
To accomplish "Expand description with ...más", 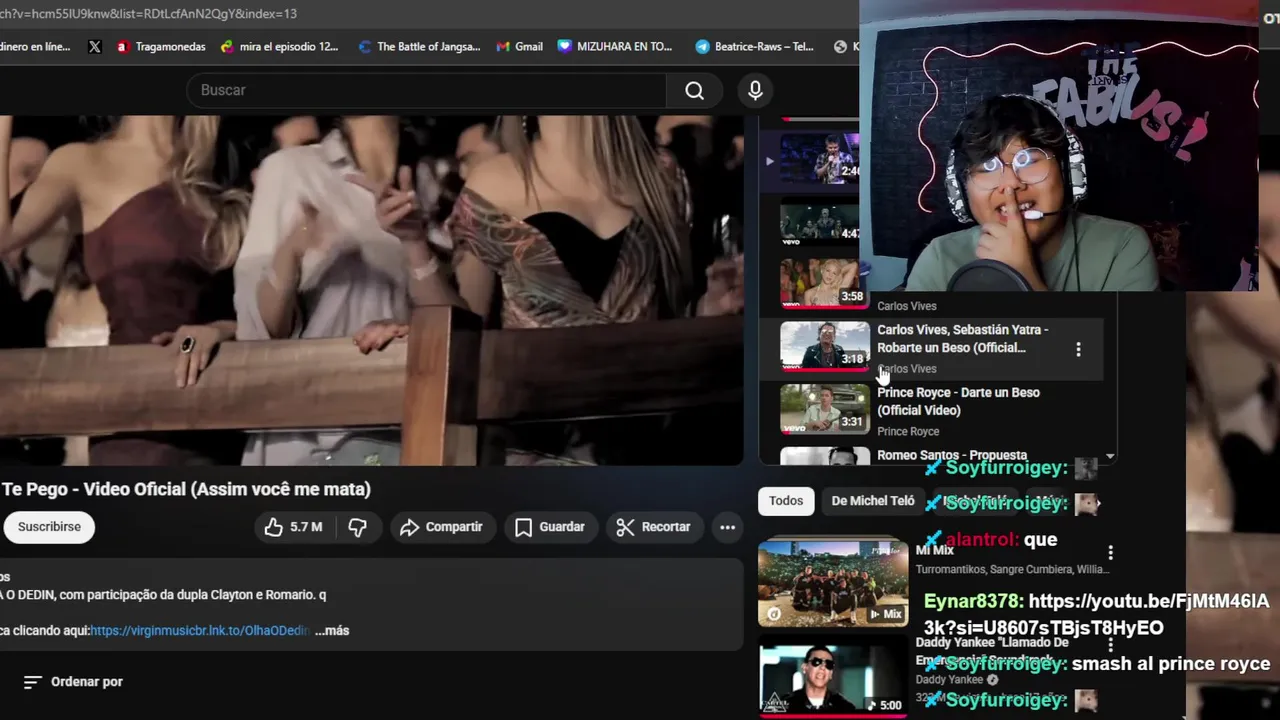I will [x=332, y=631].
